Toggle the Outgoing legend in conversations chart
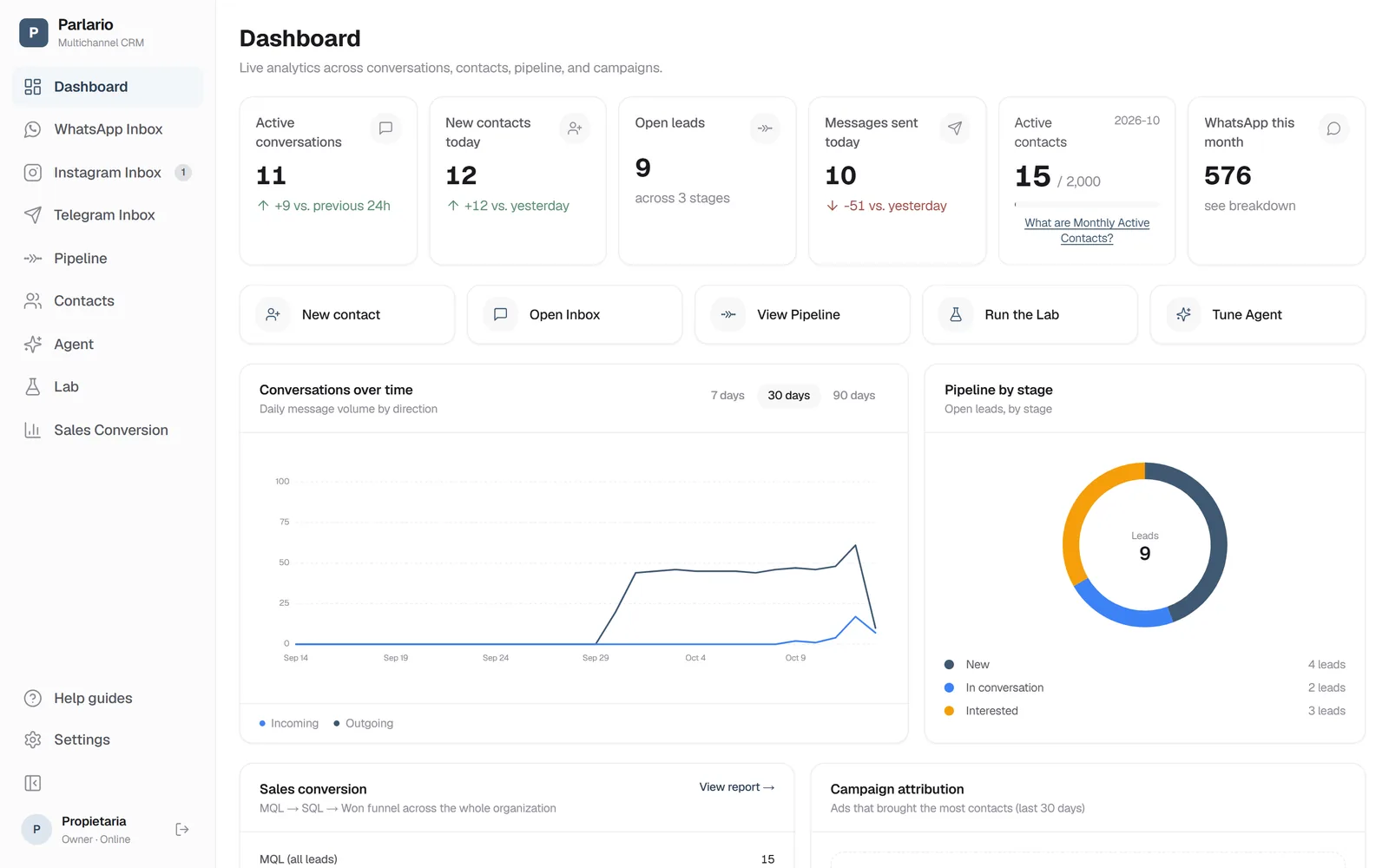The width and height of the screenshot is (1389, 868). (x=364, y=724)
